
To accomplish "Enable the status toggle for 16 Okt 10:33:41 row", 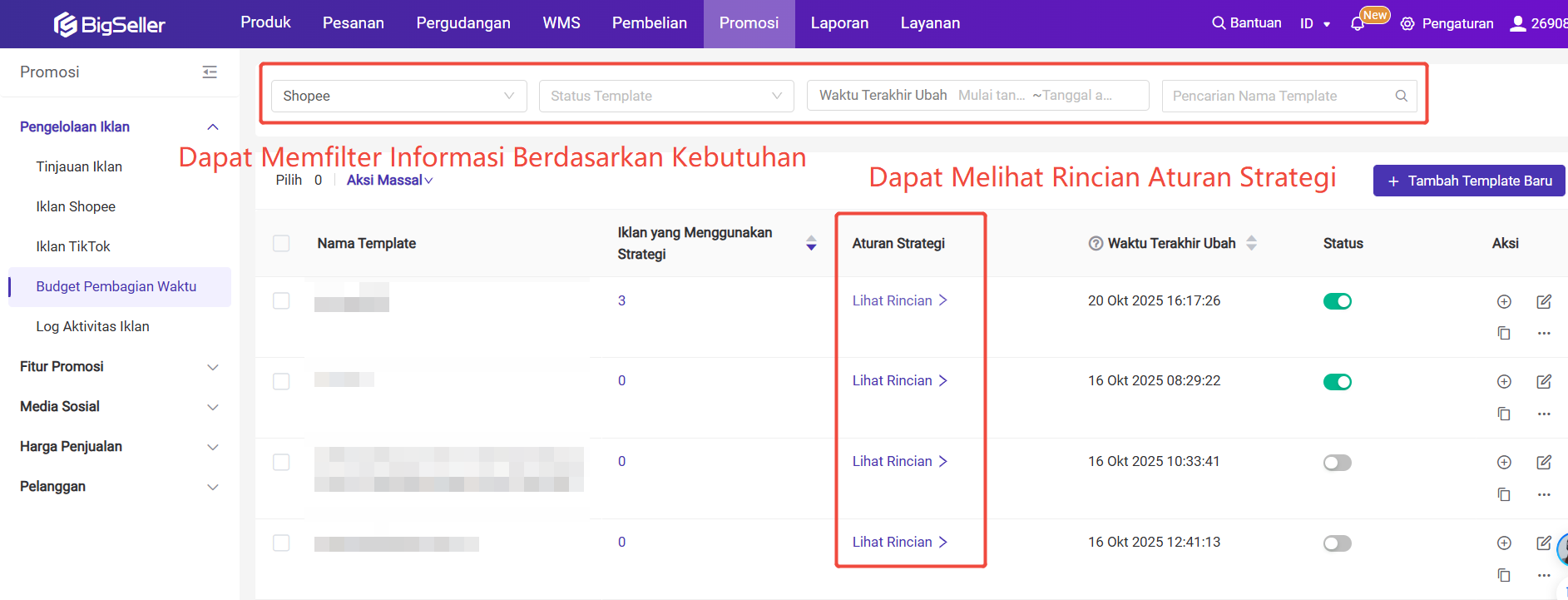I will point(1337,463).
